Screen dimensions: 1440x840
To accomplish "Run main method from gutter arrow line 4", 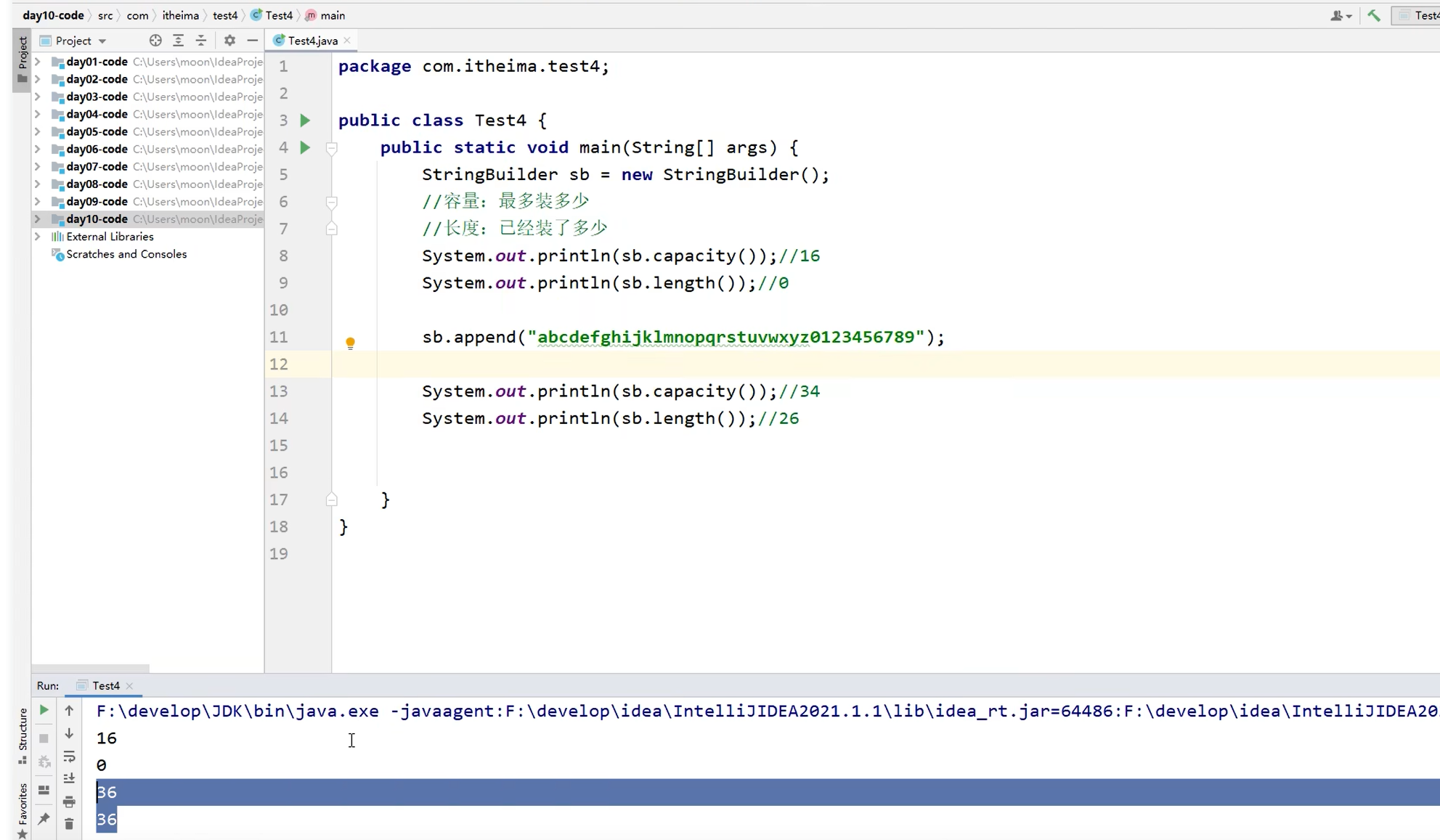I will tap(305, 147).
